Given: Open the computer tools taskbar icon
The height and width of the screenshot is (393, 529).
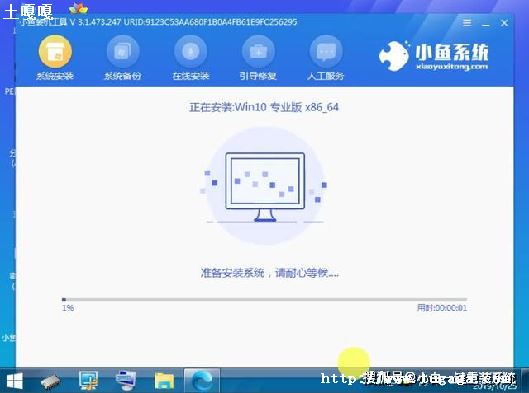Looking at the screenshot, I should point(126,381).
